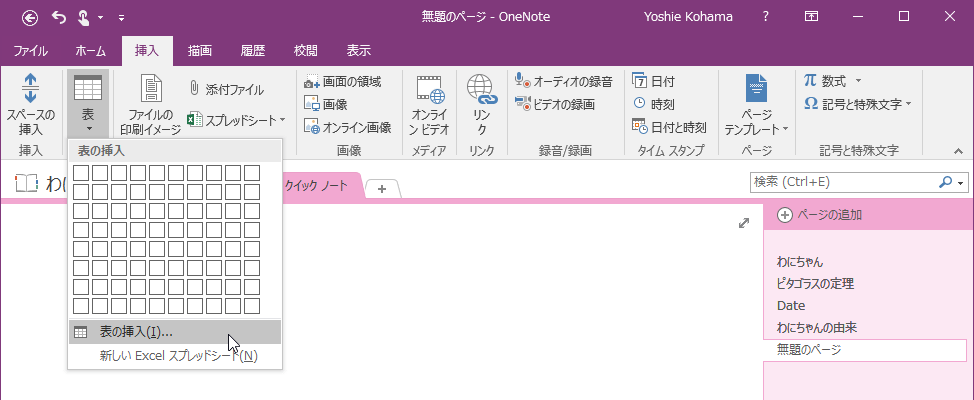Click Yoshie Kohama account name
The height and width of the screenshot is (400, 974).
[688, 17]
